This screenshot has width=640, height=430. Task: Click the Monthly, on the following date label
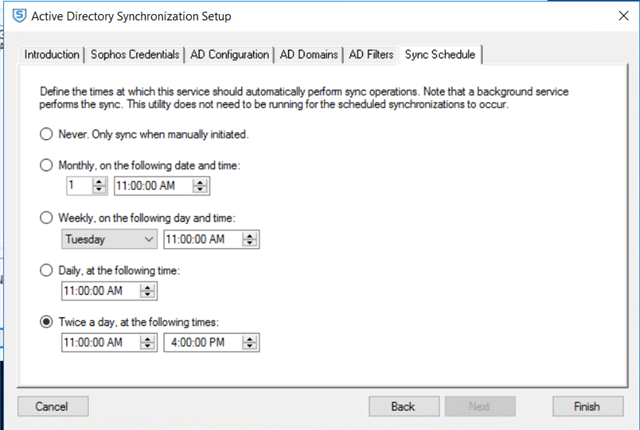click(149, 165)
